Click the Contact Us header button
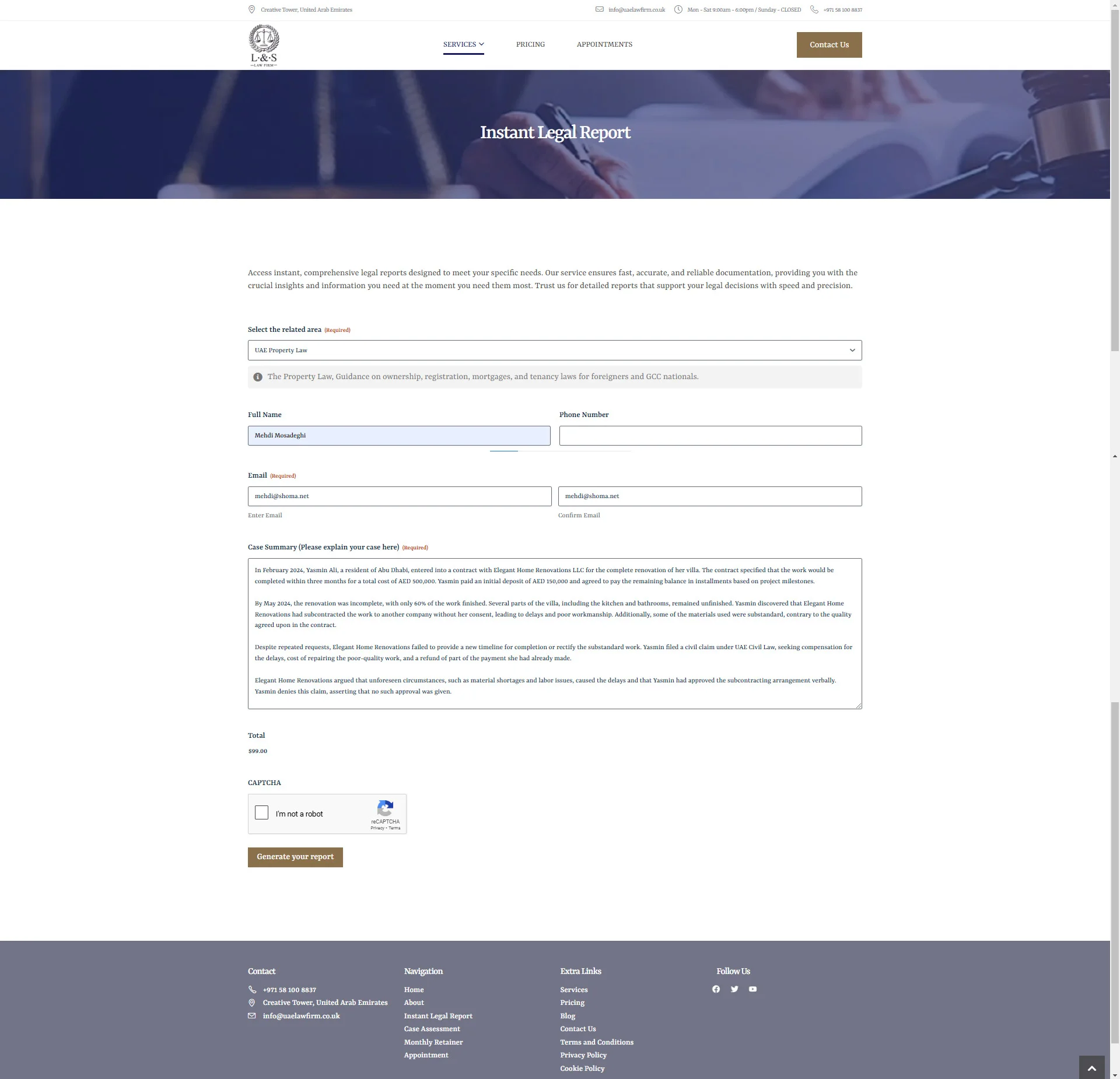The image size is (1120, 1079). 829,45
